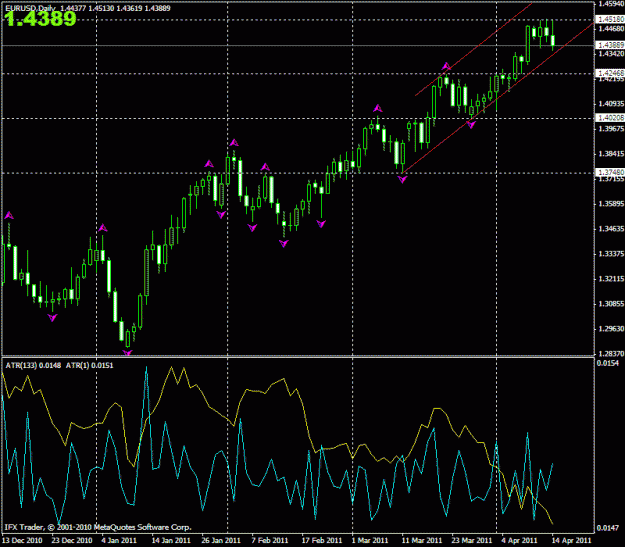This screenshot has width=625, height=547.
Task: Click the up fractal arrow touching the upper channel line
Action: [446, 66]
